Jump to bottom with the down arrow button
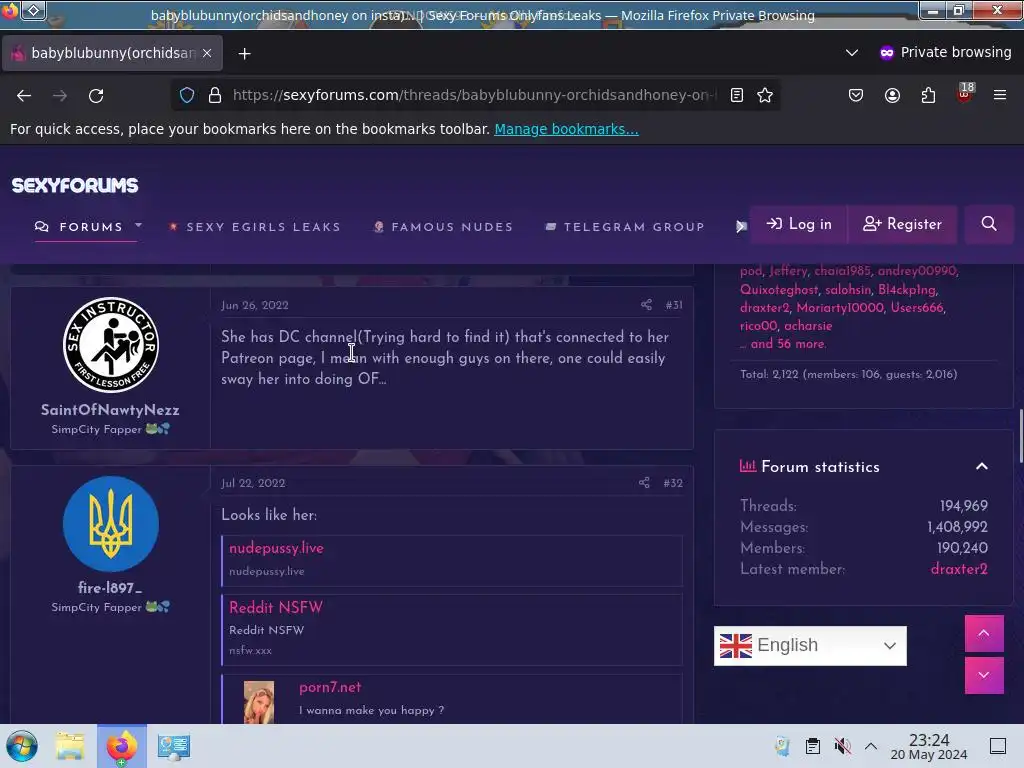 (984, 675)
